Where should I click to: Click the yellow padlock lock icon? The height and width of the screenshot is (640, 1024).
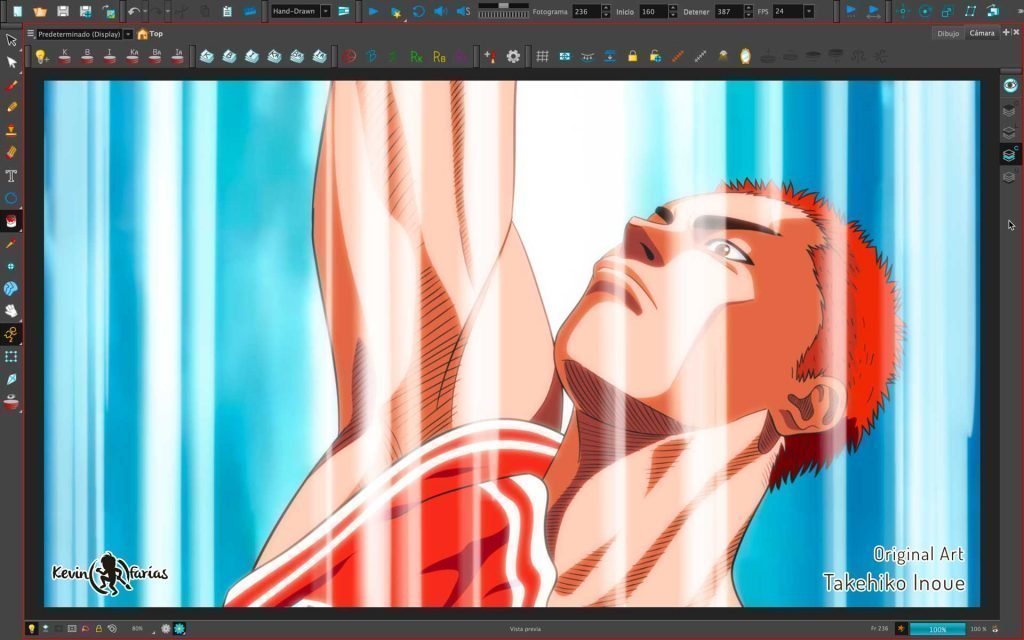click(x=632, y=57)
